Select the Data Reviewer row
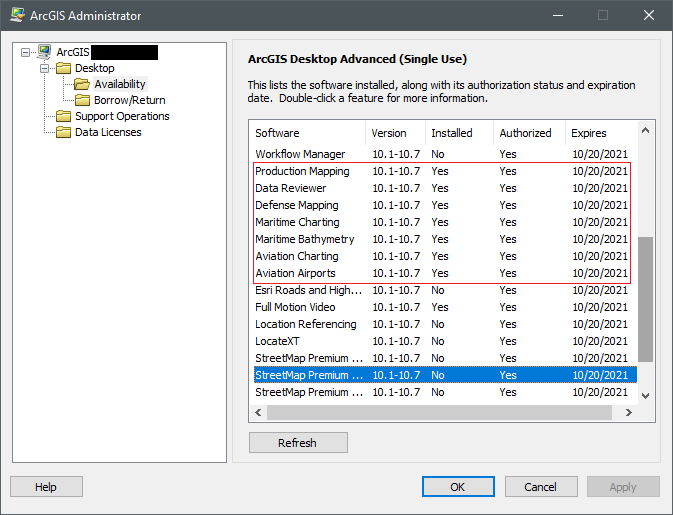 point(443,188)
